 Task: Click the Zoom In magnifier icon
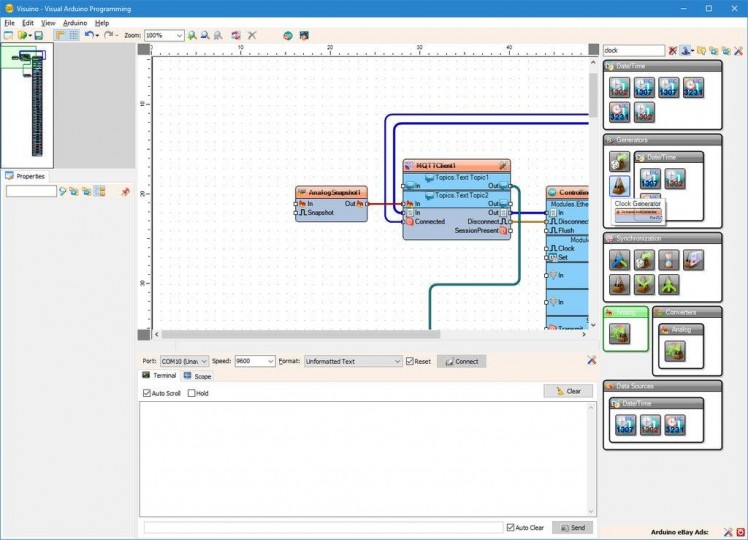[x=192, y=35]
